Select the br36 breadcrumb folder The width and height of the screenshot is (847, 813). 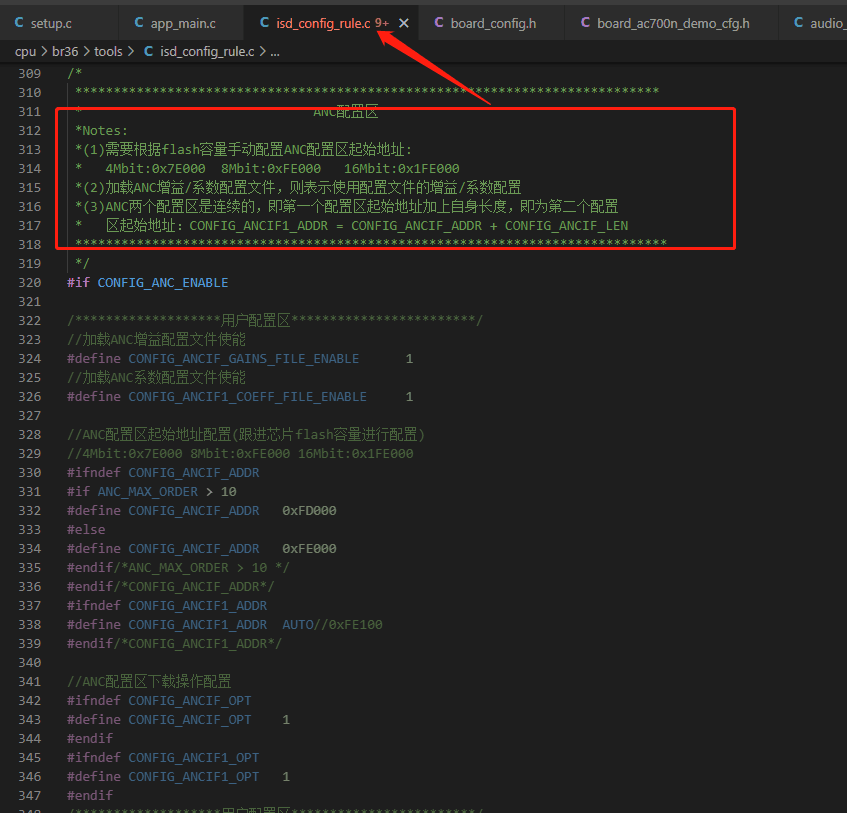coord(65,51)
